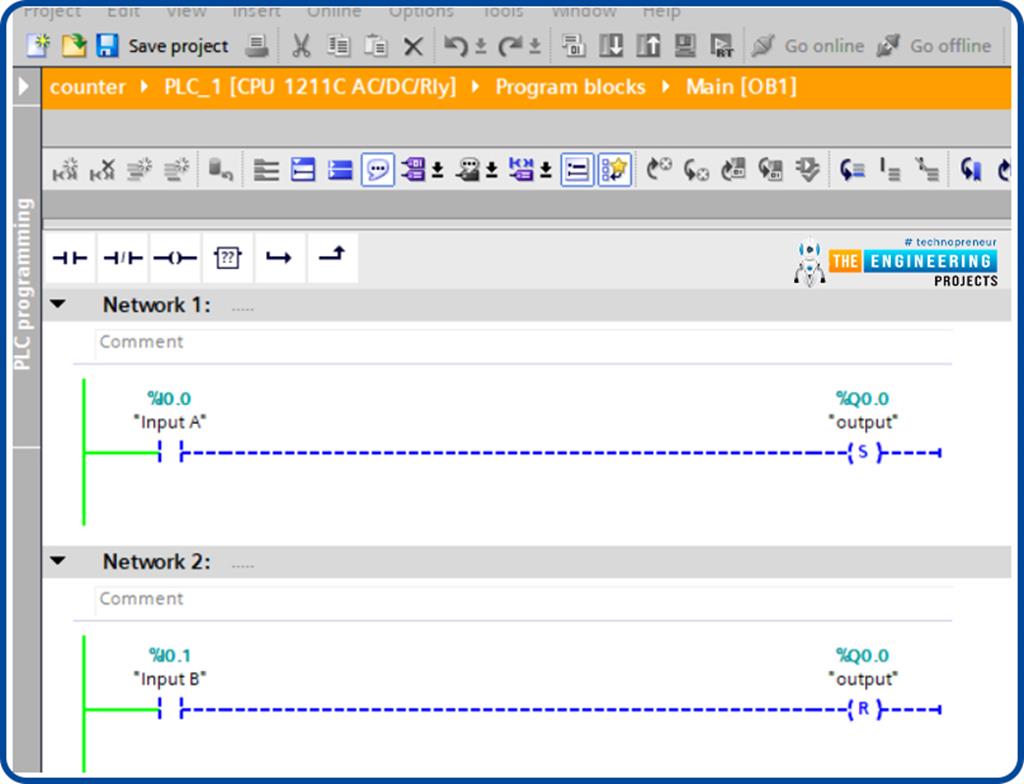Image resolution: width=1024 pixels, height=784 pixels.
Task: Cut selection with the scissors icon
Action: coord(300,46)
